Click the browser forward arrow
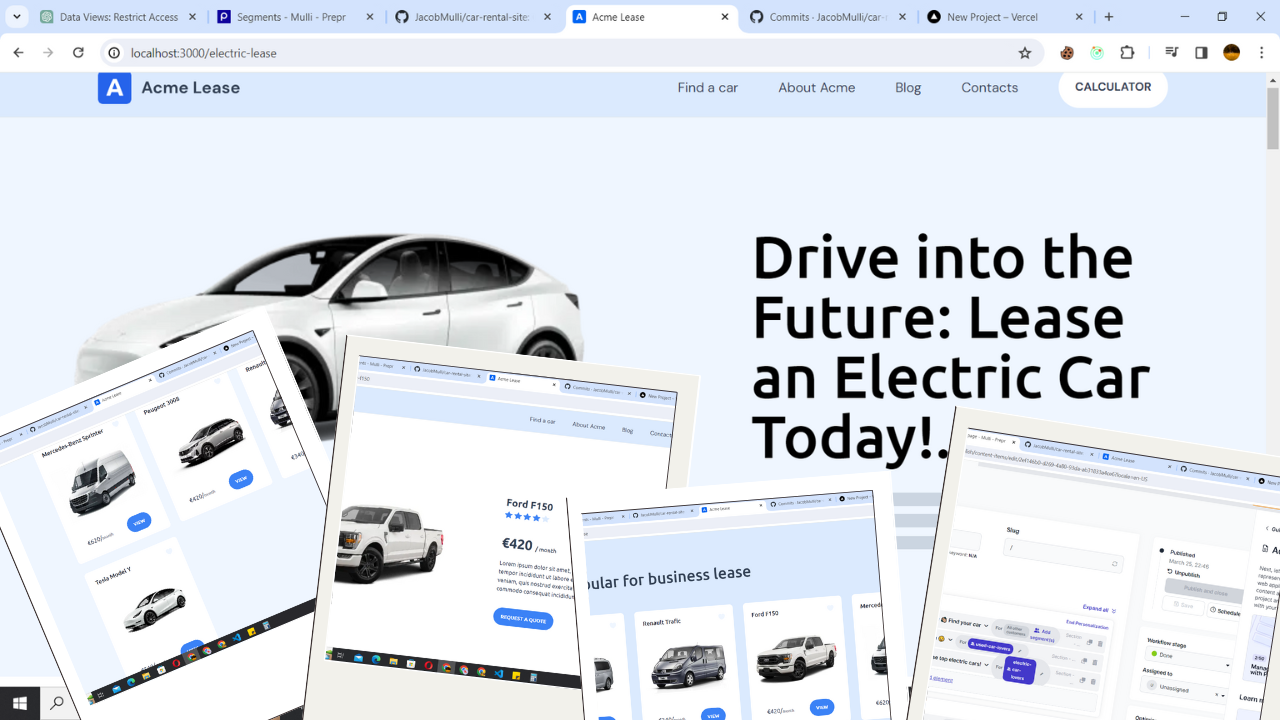Image resolution: width=1280 pixels, height=720 pixels. (x=48, y=53)
